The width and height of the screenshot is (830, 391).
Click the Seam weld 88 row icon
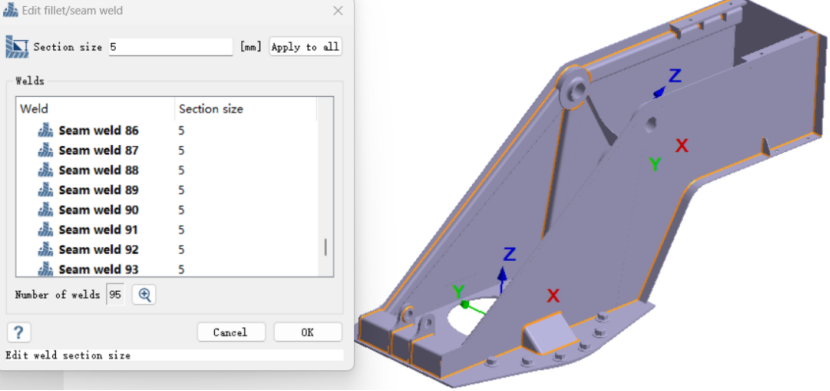tap(46, 170)
